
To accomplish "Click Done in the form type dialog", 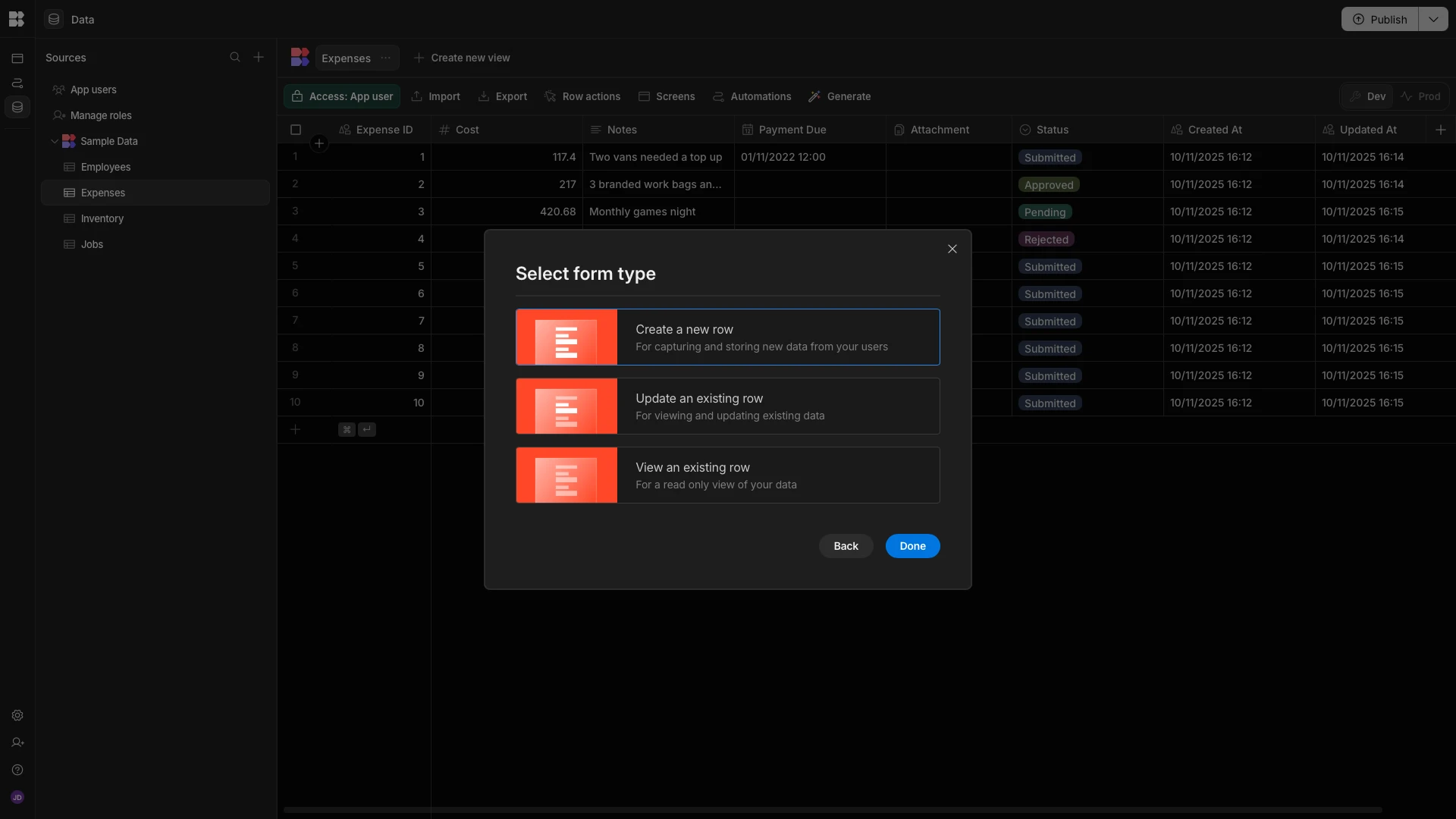I will click(912, 546).
